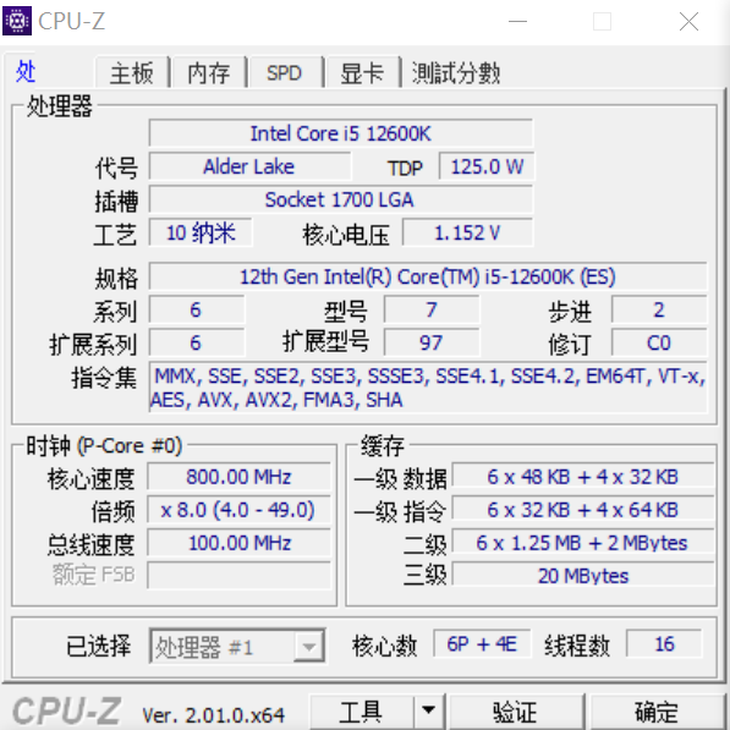
Task: Click the 一级 数据 cache value 6 x 48 KB
Action: pos(583,477)
